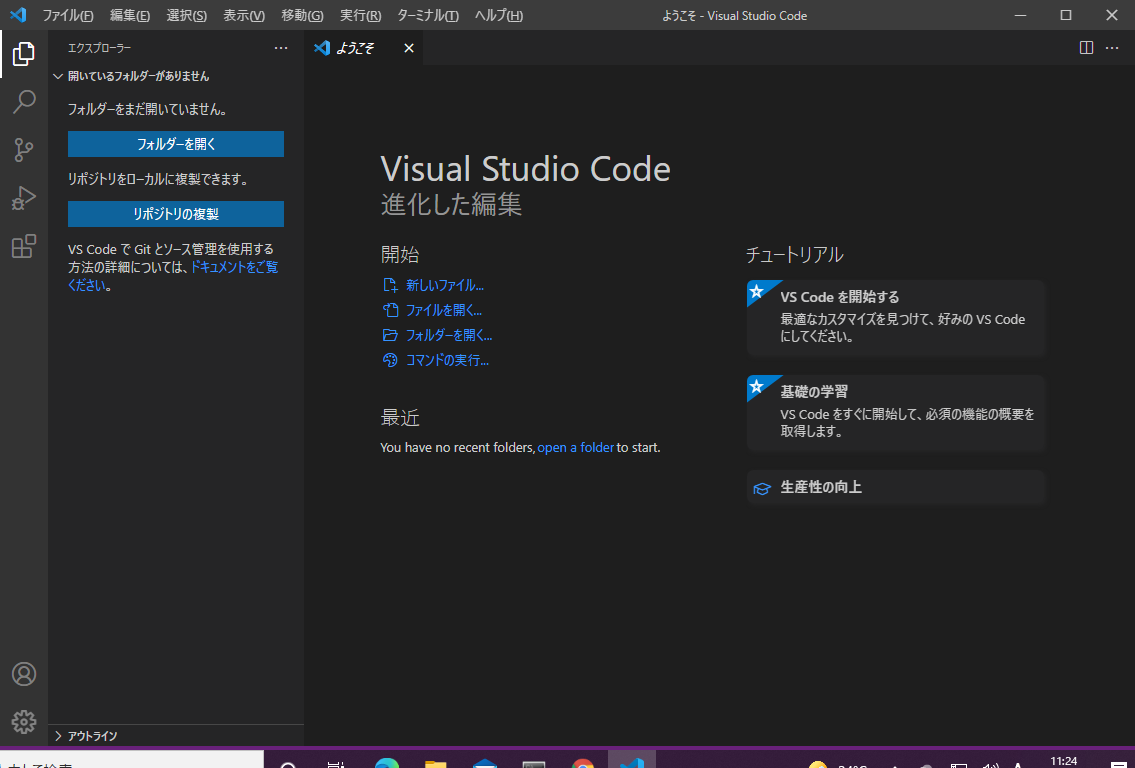
Task: Open the Manage settings gear
Action: pos(24,721)
